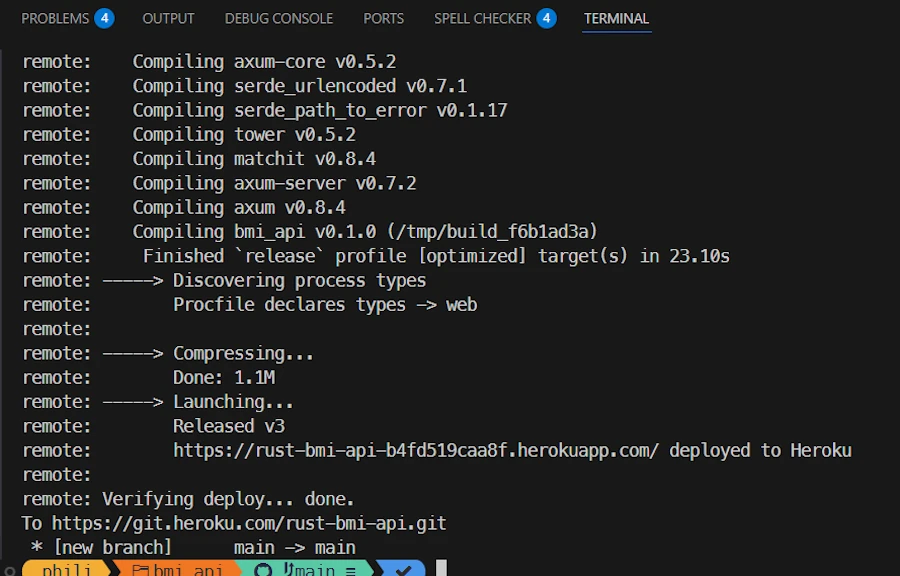Click the /tmp/build_f6b1ad3a path text
This screenshot has height=576, width=900.
point(492,232)
